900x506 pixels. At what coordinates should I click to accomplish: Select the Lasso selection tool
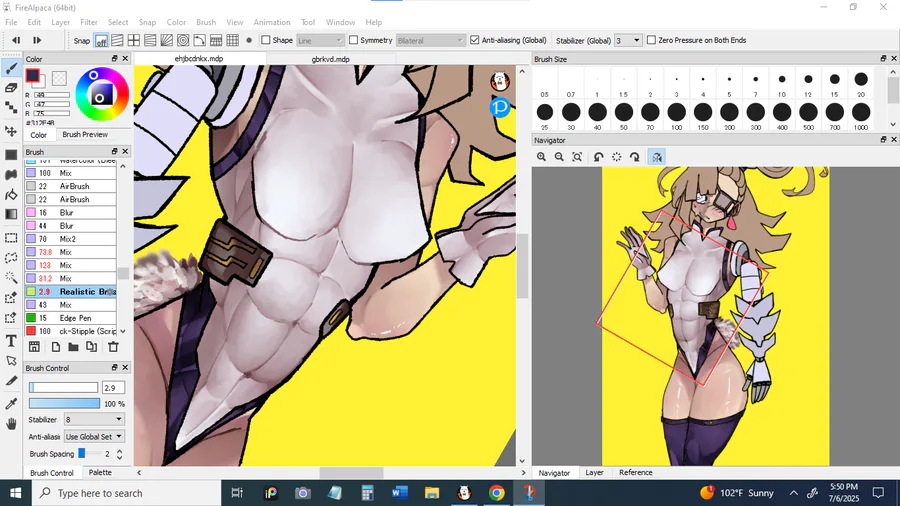[x=11, y=258]
